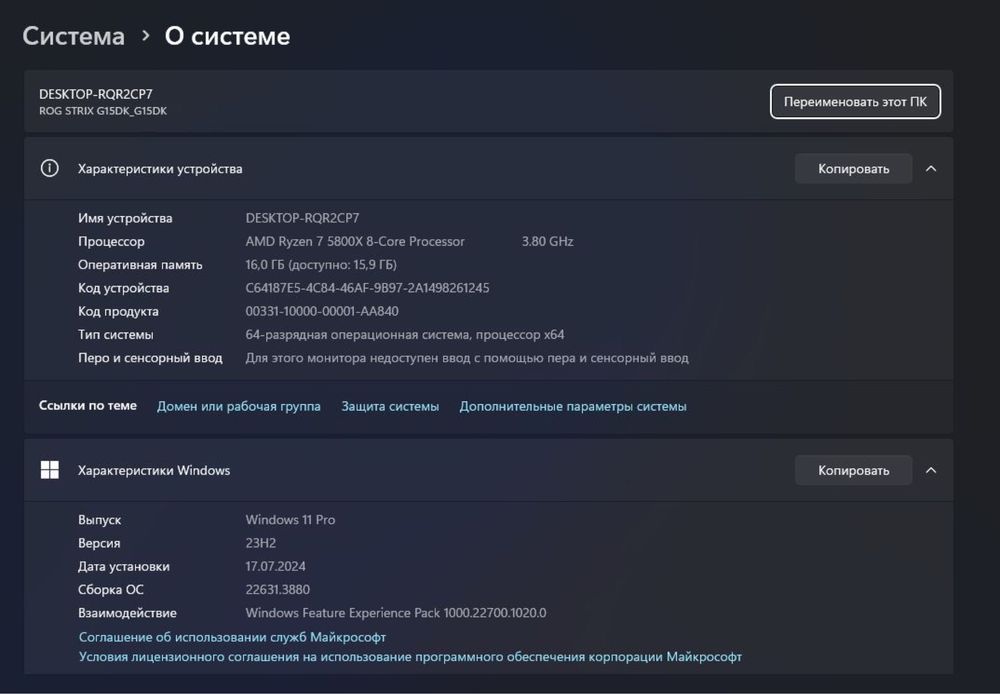
Task: Click the info icon beside Характеристики устройства
Action: click(x=50, y=168)
